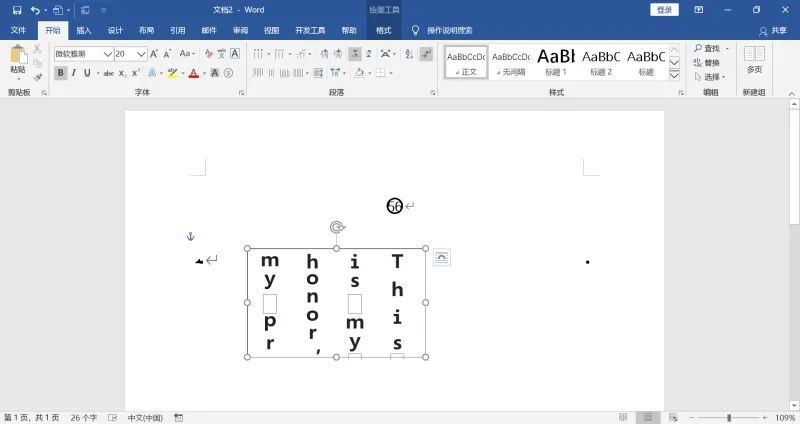Click the object anchor icon in the margin
Image resolution: width=800 pixels, height=424 pixels.
(190, 236)
